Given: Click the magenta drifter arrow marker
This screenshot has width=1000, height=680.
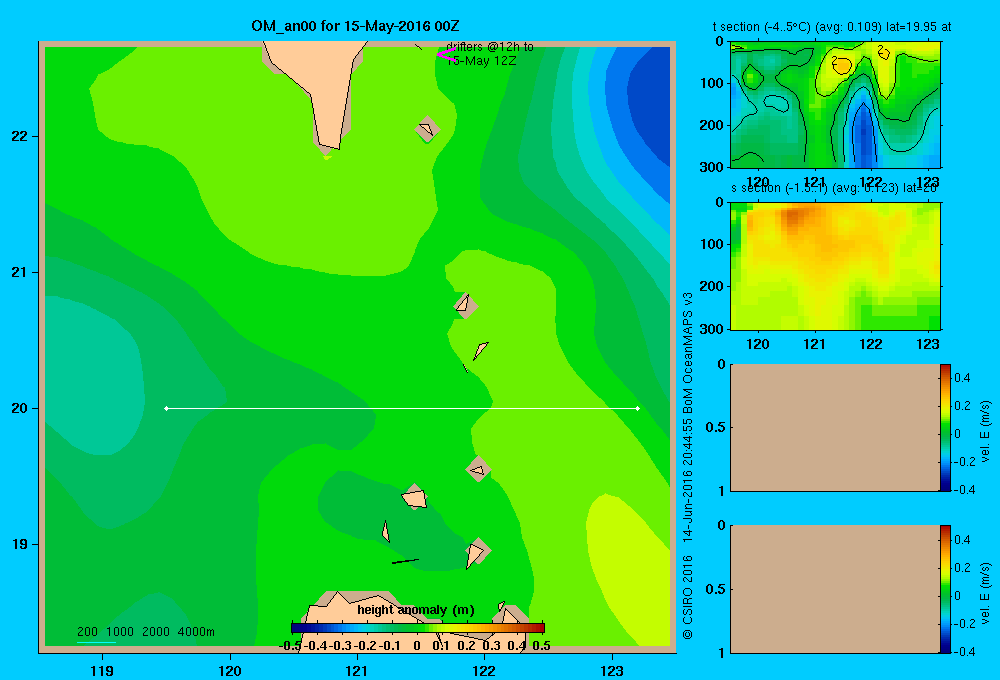Looking at the screenshot, I should click(x=445, y=55).
